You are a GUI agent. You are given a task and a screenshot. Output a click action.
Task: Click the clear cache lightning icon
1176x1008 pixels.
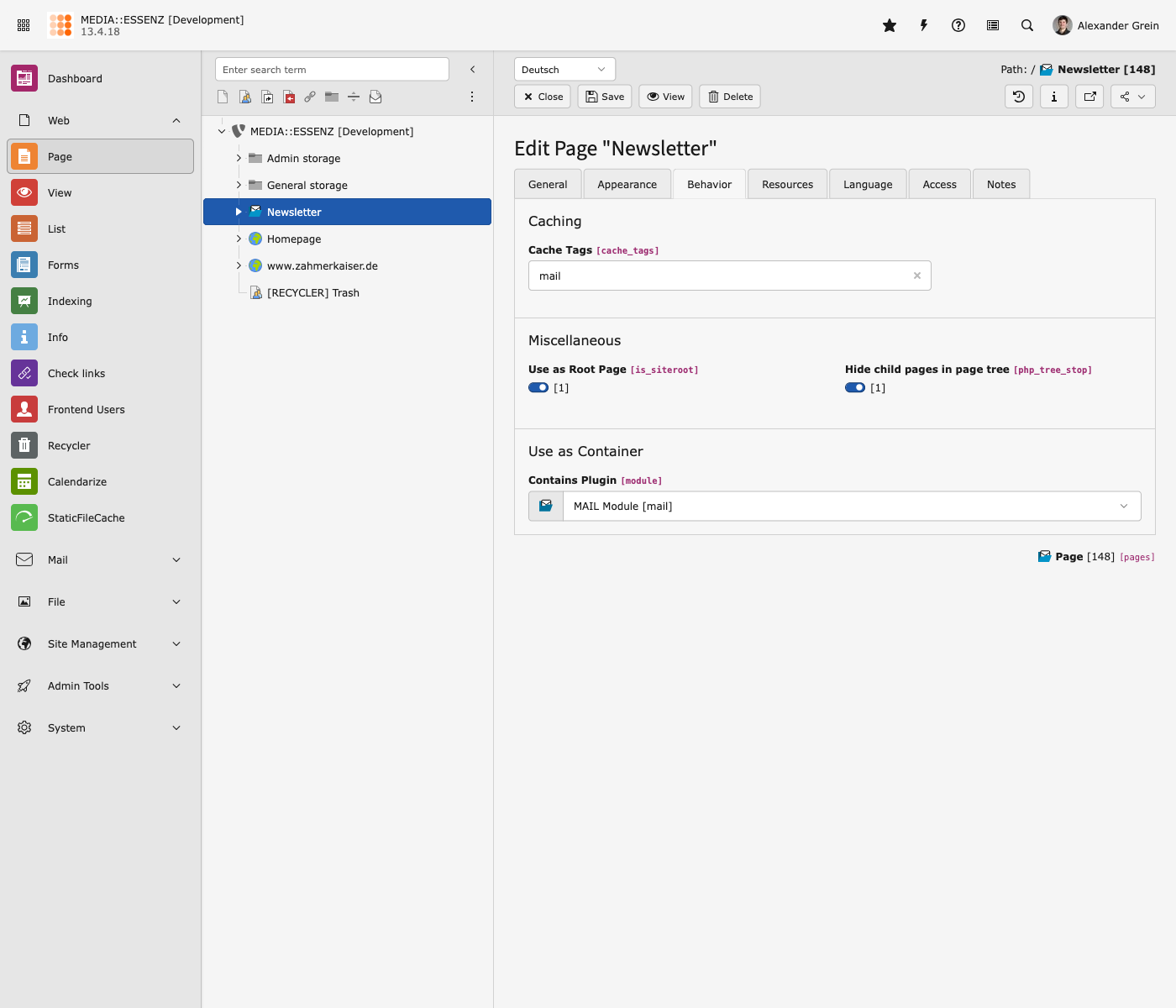coord(924,25)
